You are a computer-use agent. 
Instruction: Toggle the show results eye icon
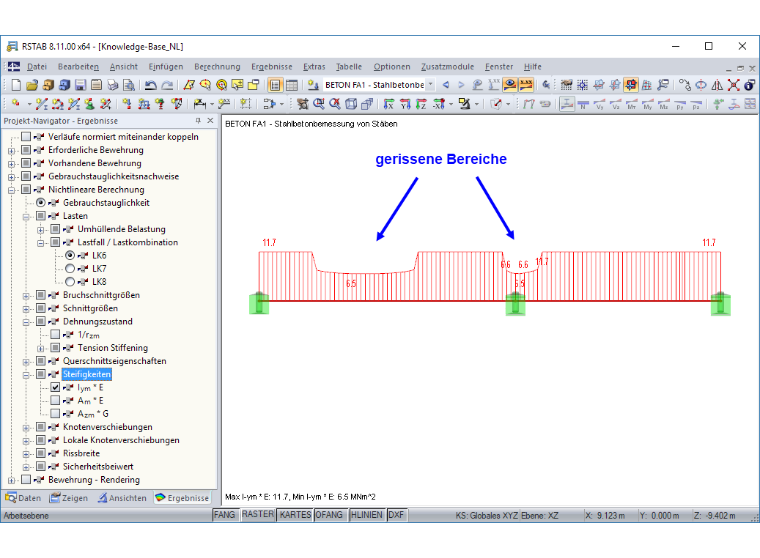pyautogui.click(x=509, y=85)
